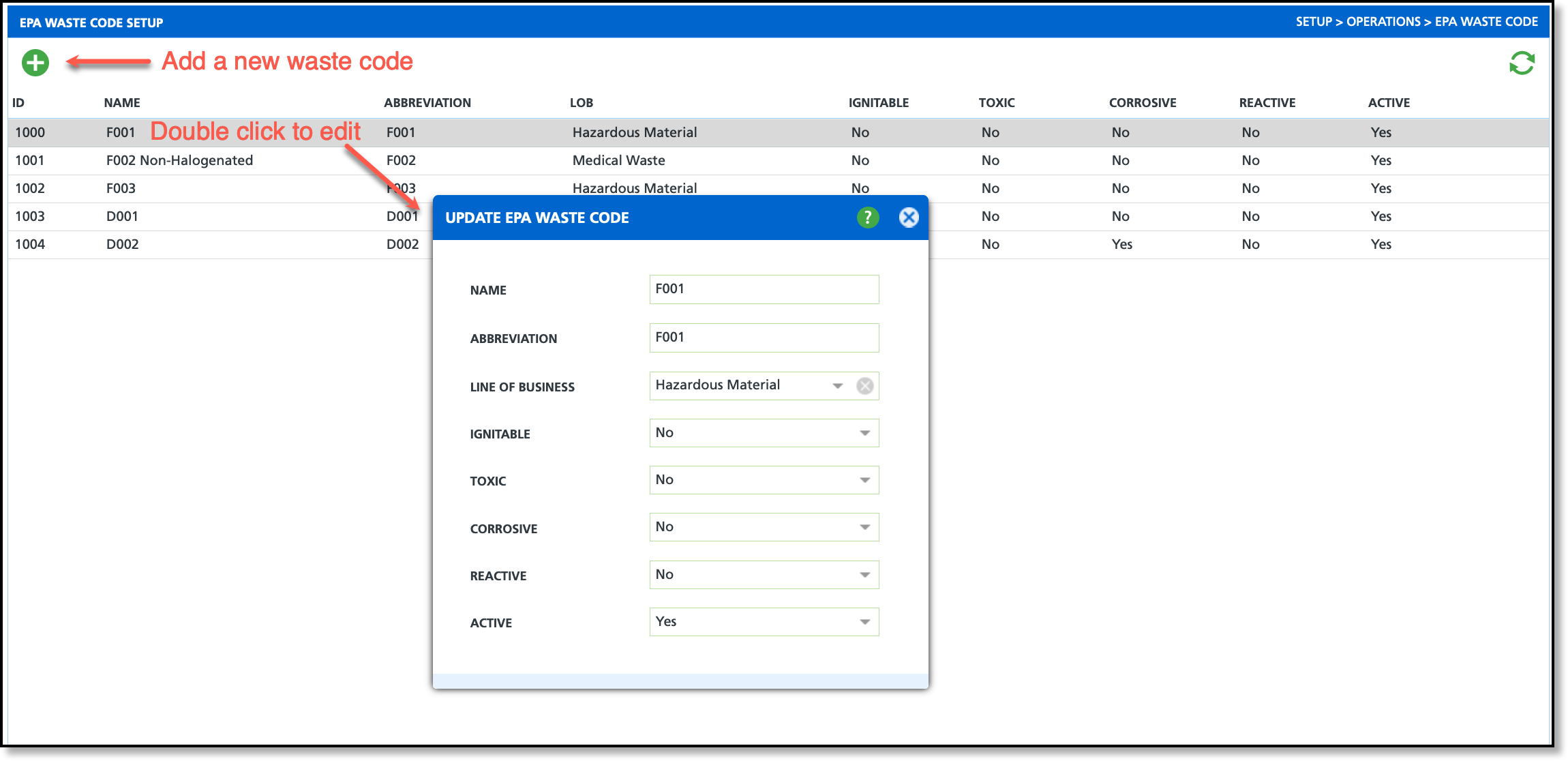Click the CORROSIVE column header
Image resolution: width=1568 pixels, height=761 pixels.
point(1143,103)
